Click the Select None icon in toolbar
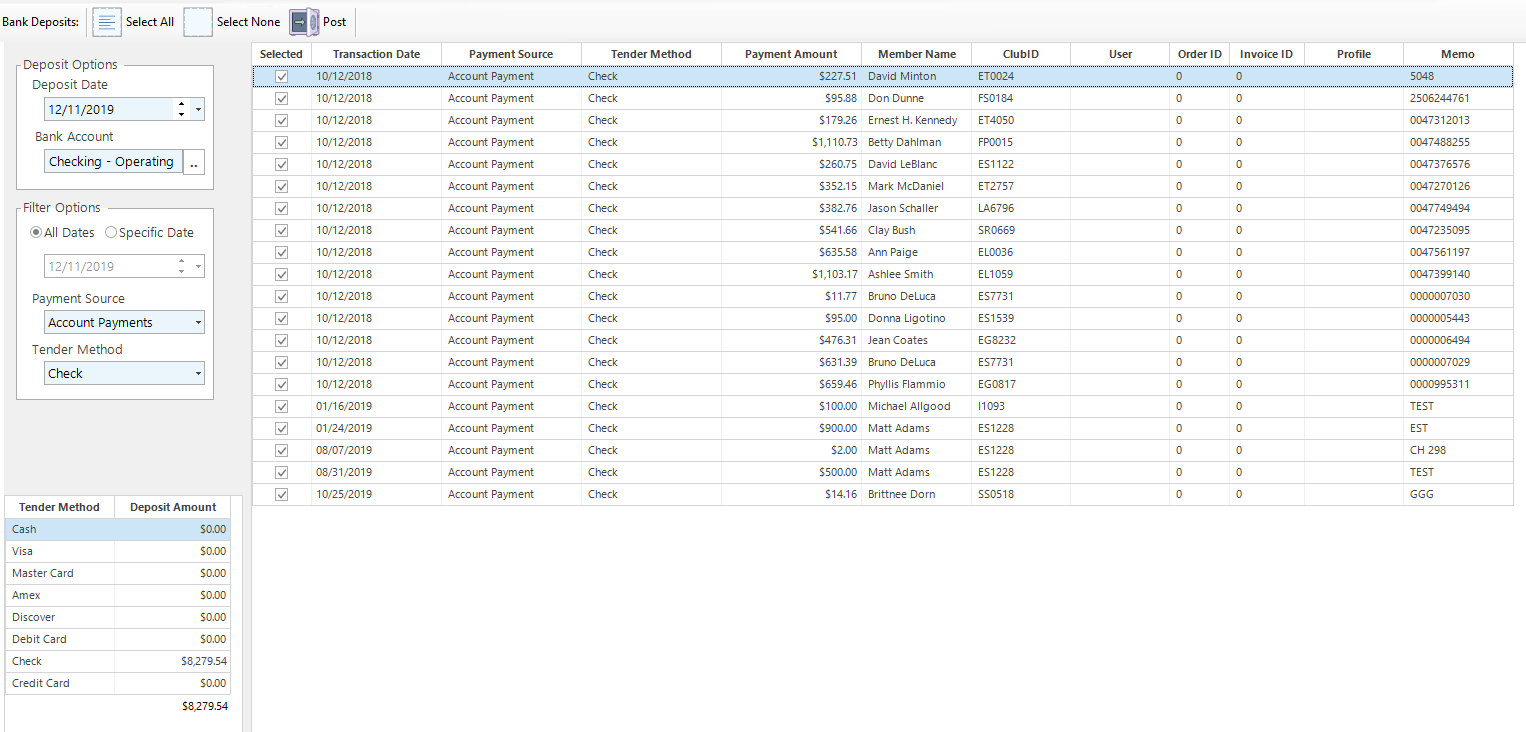This screenshot has height=732, width=1526. click(198, 22)
